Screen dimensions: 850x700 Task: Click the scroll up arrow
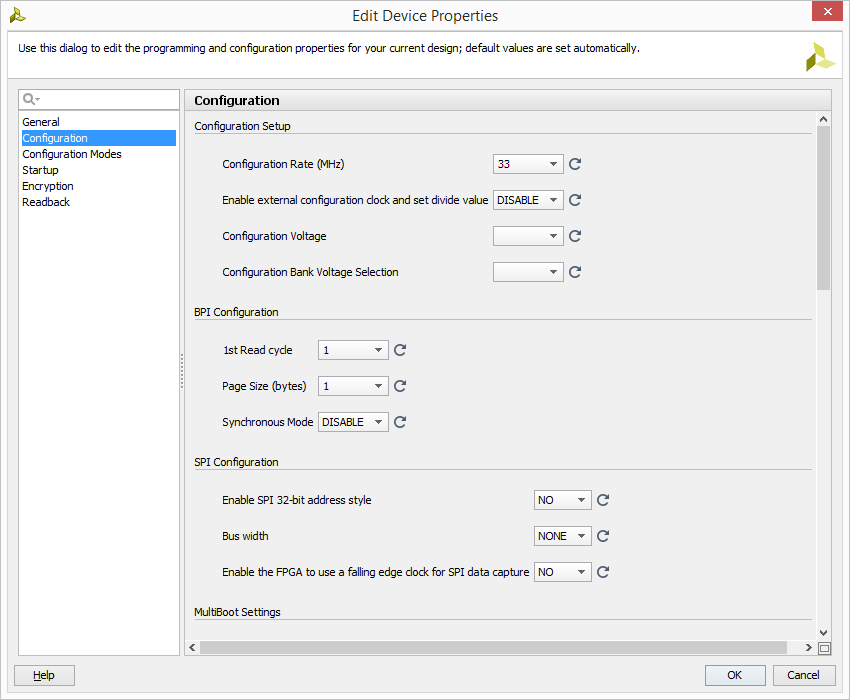coord(823,119)
